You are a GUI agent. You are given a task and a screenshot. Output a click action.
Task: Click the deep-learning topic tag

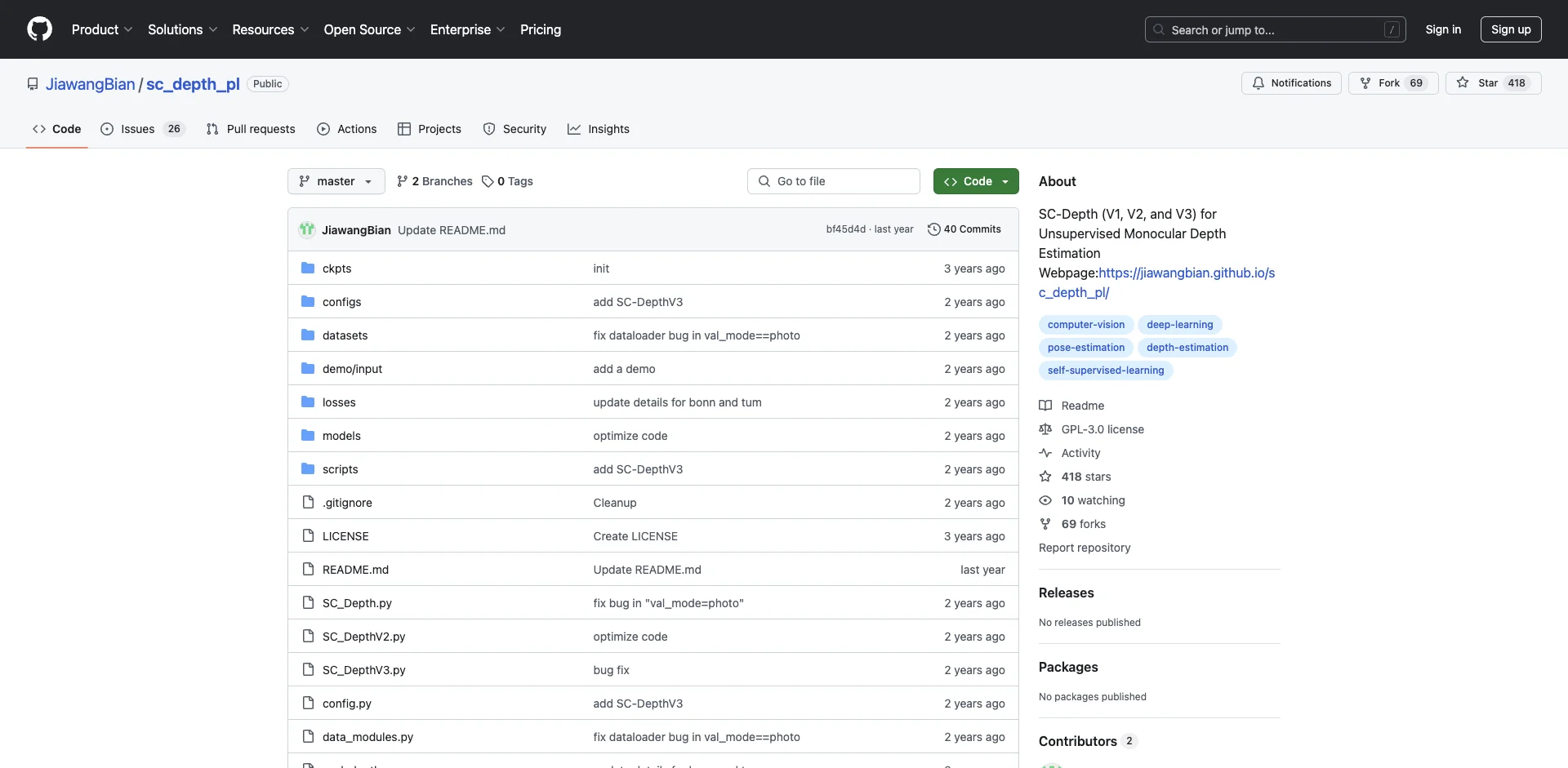(x=1180, y=325)
